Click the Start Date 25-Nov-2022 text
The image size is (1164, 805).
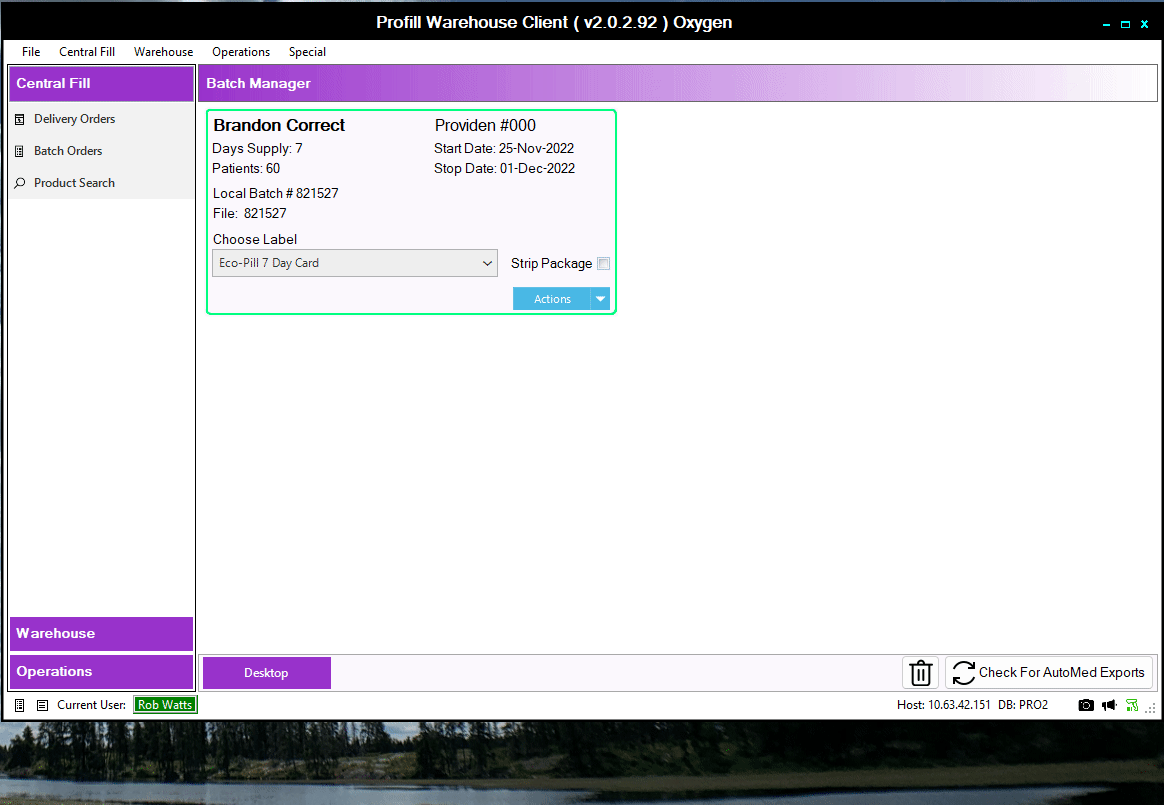[504, 149]
